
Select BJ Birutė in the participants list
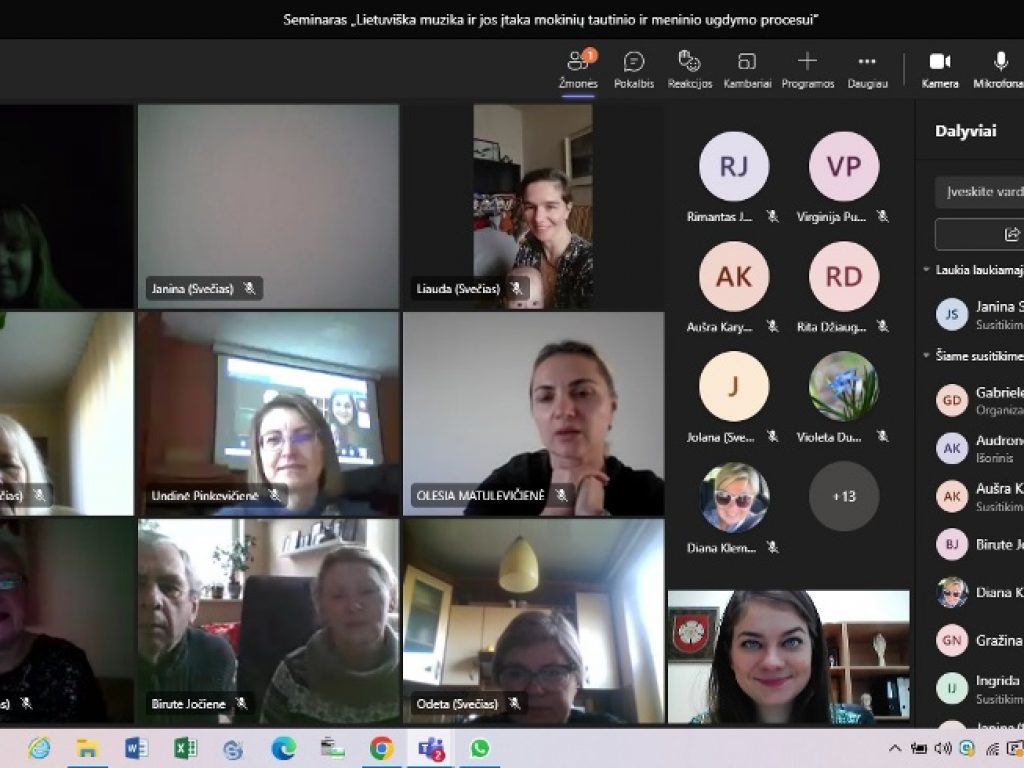point(979,545)
